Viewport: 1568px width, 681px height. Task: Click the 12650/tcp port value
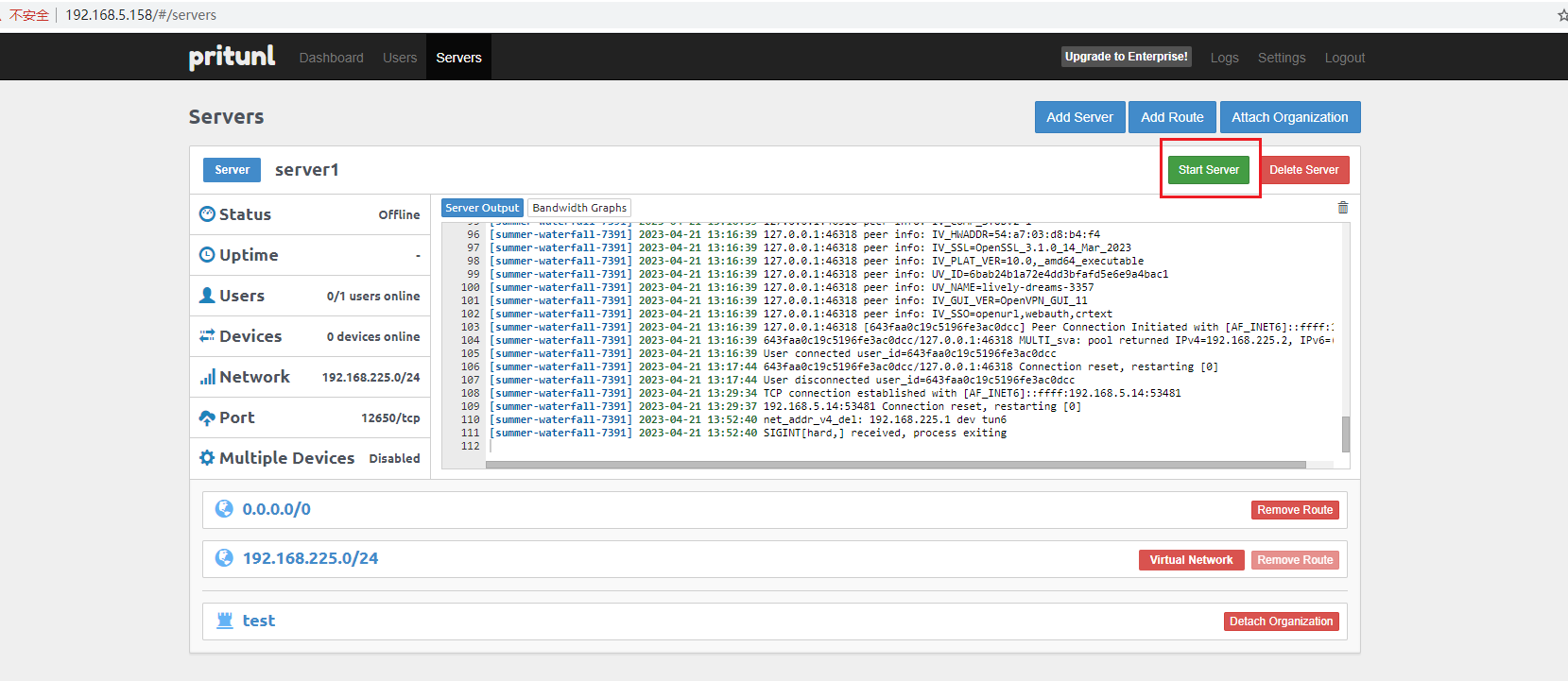coord(390,418)
